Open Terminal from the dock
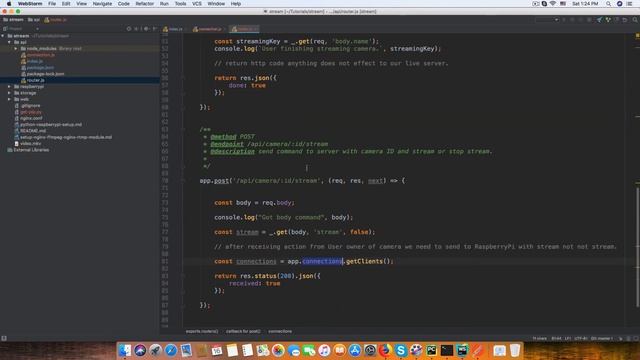The height and width of the screenshot is (360, 640). point(447,350)
